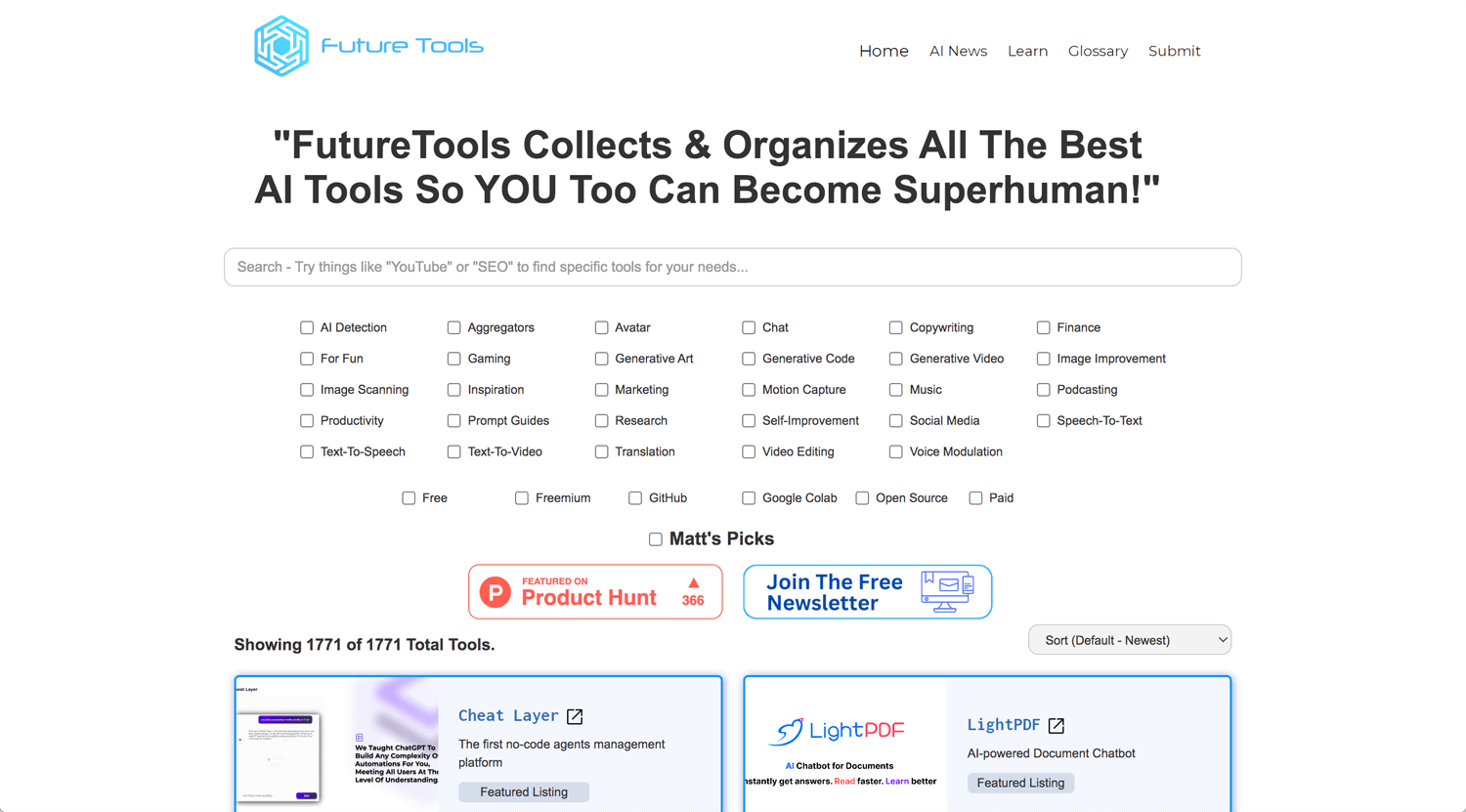Tick the GitHub checkbox
This screenshot has height=812, width=1466.
point(635,498)
